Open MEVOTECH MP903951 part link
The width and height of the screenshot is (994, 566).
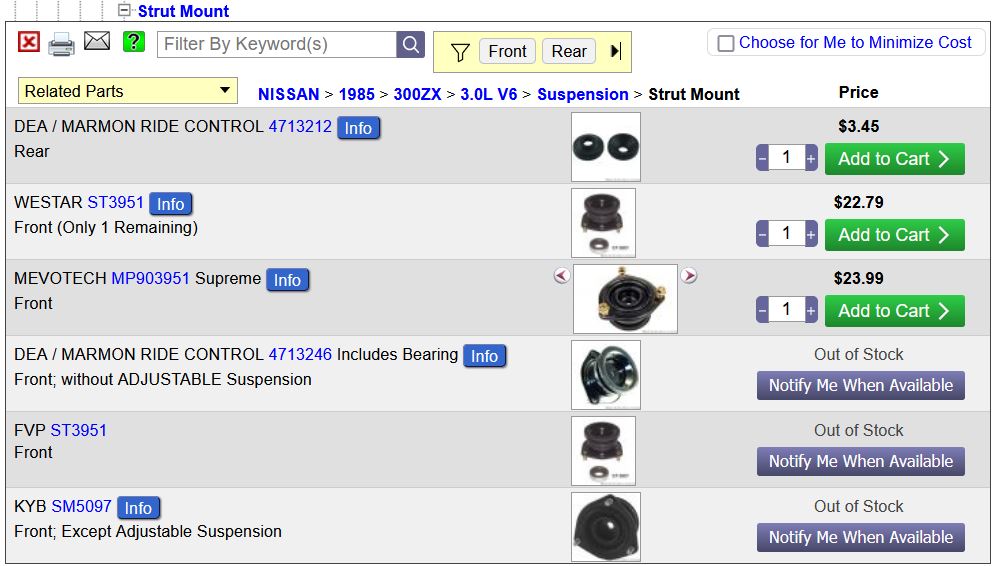click(x=150, y=278)
